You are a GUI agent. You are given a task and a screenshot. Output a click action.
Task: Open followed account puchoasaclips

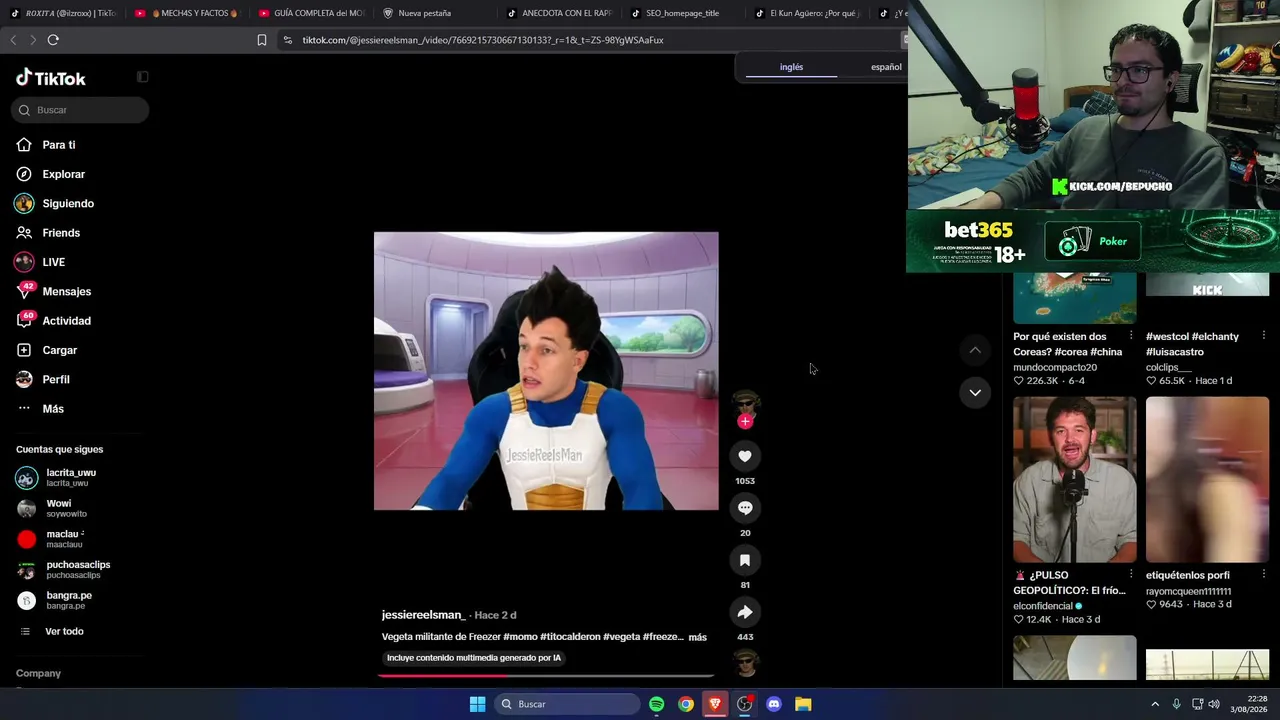click(64, 570)
